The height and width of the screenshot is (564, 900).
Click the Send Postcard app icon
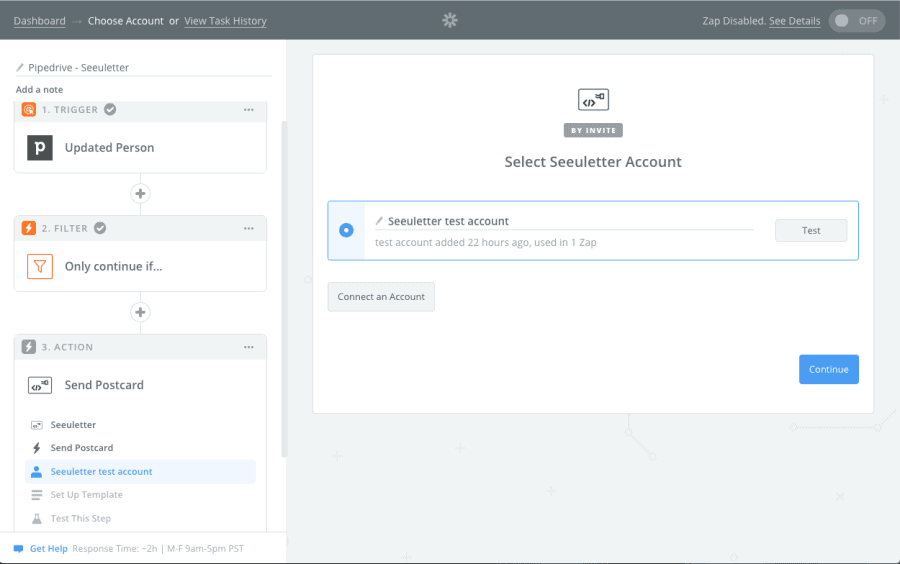pyautogui.click(x=40, y=385)
